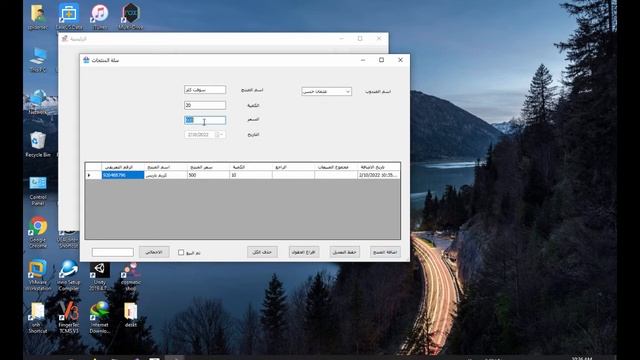Screen dimensions: 640x360
Task: Select the row header arrow in the grid
Action: click(x=93, y=175)
